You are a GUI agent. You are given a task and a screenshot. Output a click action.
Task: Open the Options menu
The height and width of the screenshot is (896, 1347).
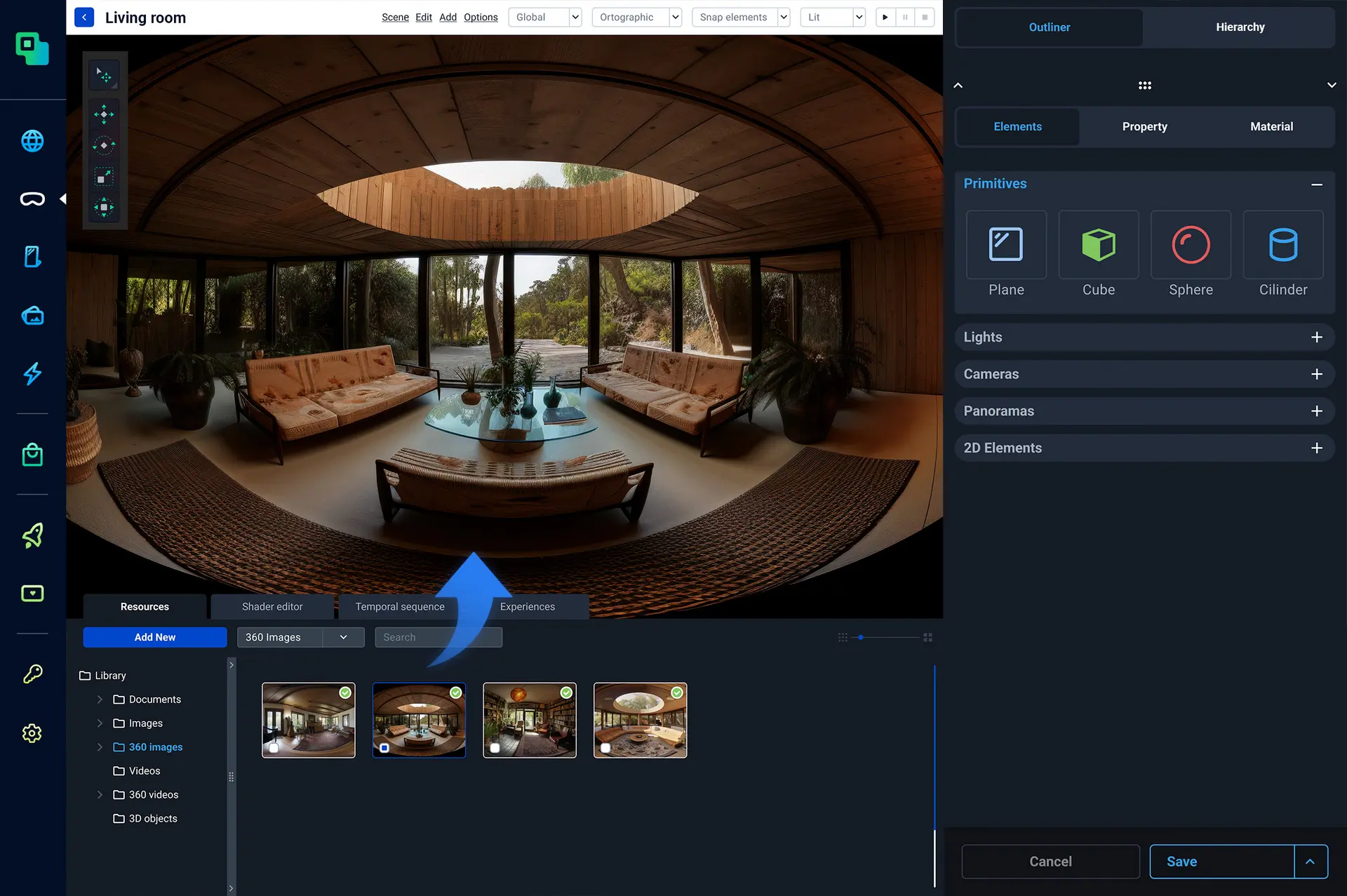(x=481, y=17)
